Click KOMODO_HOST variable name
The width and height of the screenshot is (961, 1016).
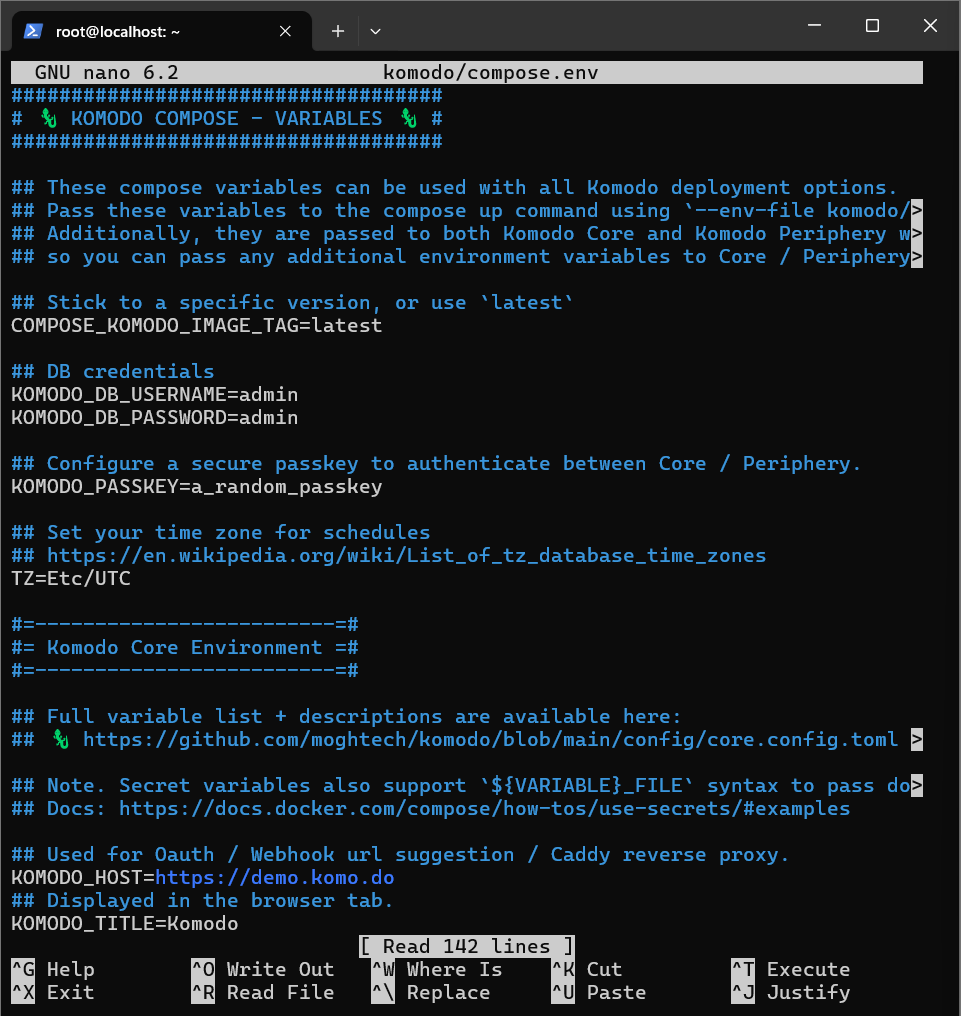click(x=76, y=877)
